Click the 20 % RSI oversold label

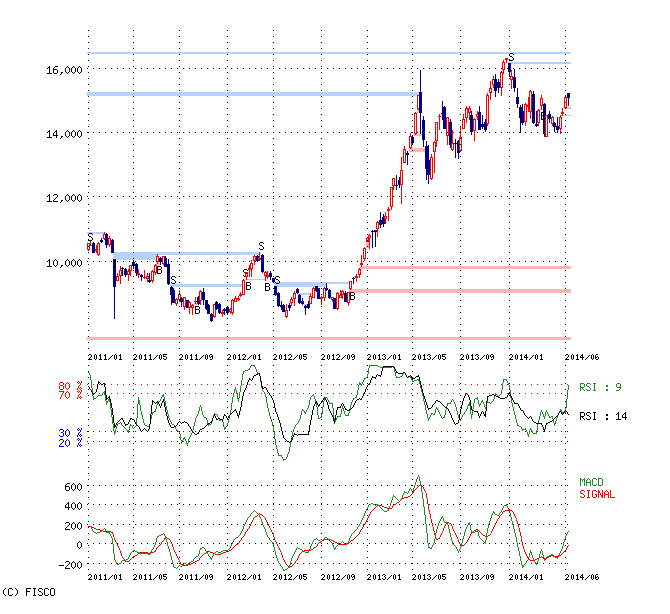pos(69,441)
